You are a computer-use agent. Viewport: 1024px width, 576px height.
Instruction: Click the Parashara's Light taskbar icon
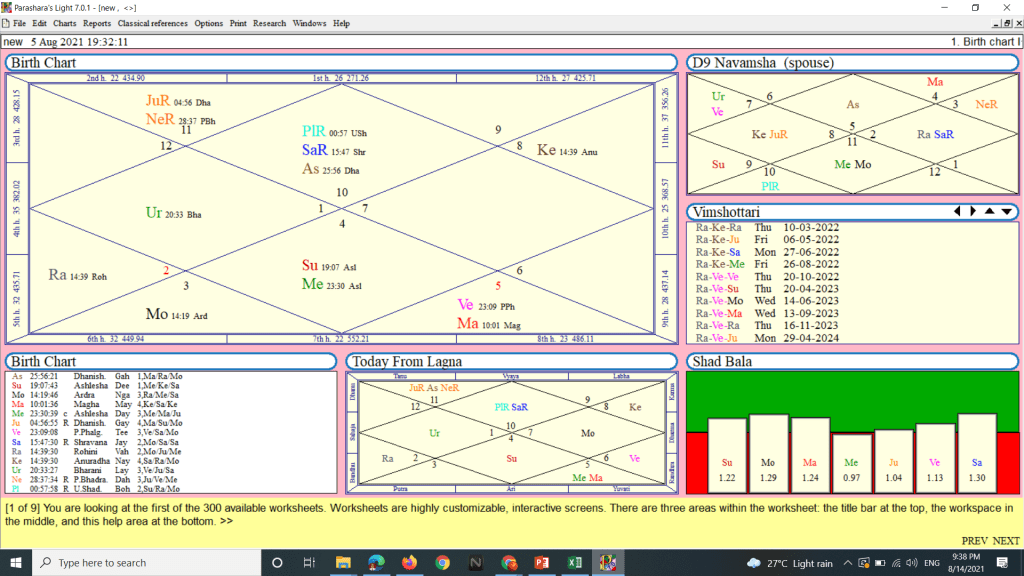(607, 562)
